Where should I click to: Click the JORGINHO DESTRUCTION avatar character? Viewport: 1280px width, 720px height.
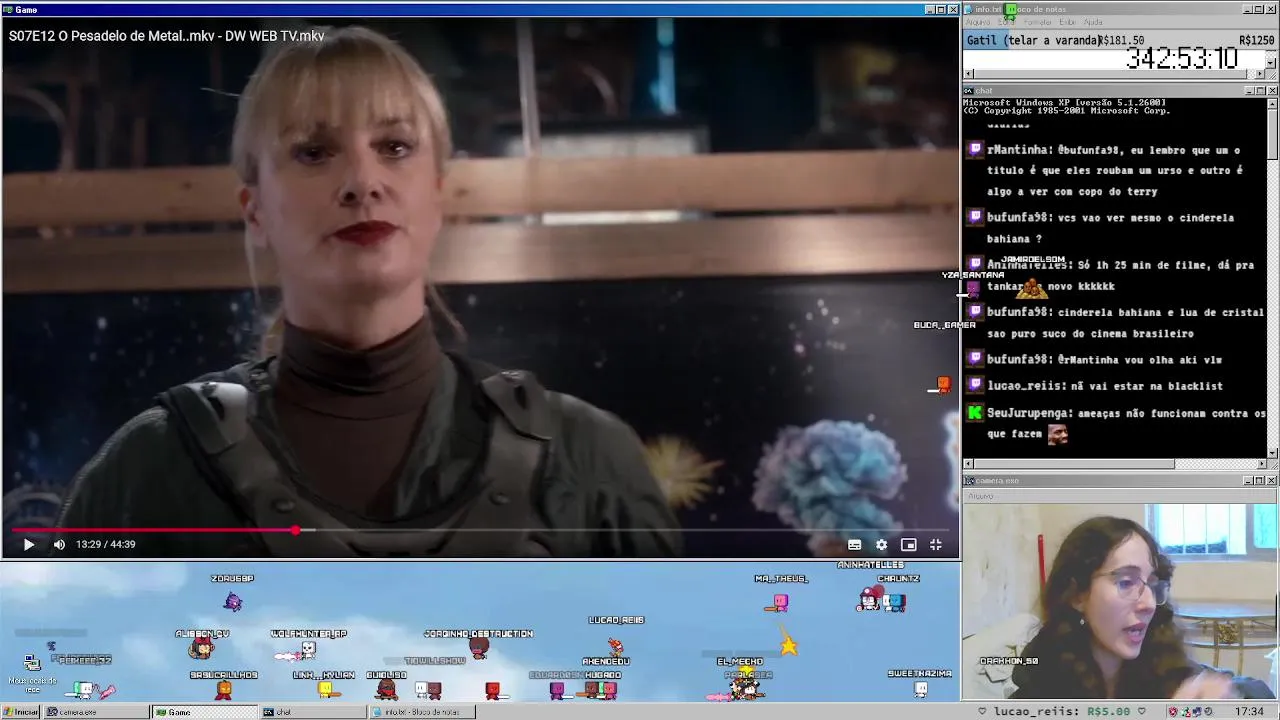click(x=479, y=649)
